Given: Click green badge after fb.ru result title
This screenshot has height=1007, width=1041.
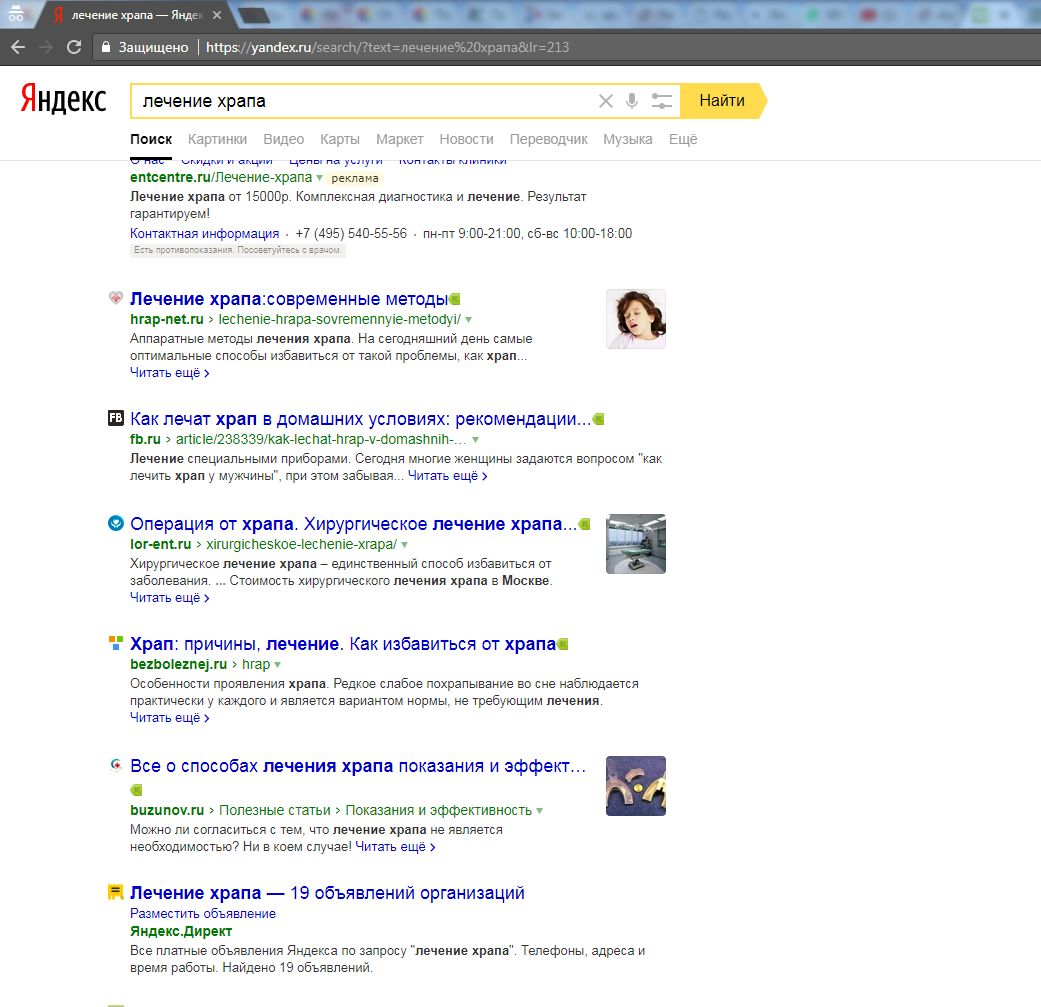Looking at the screenshot, I should click(599, 419).
